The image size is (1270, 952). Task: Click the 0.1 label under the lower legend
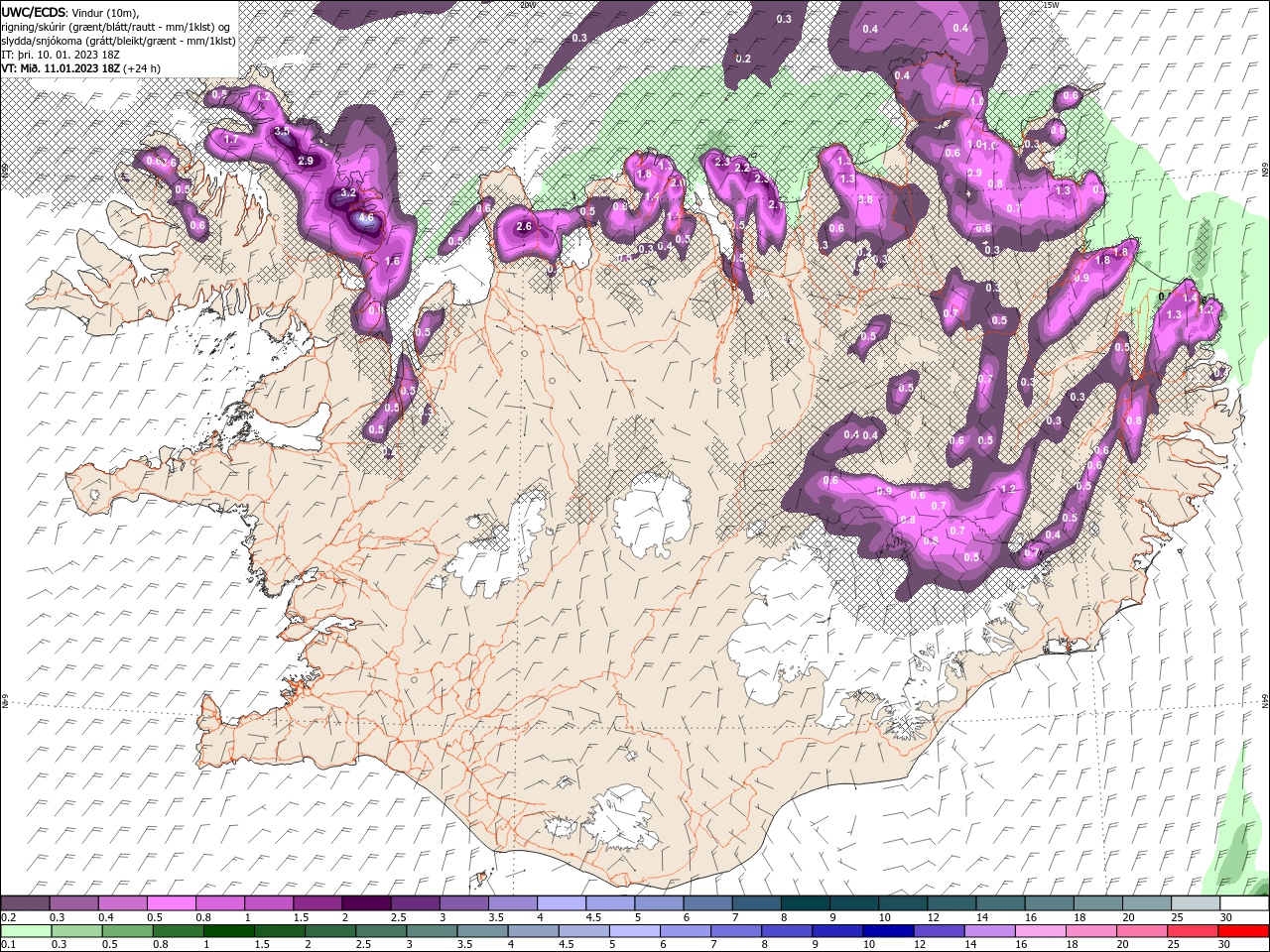point(8,945)
